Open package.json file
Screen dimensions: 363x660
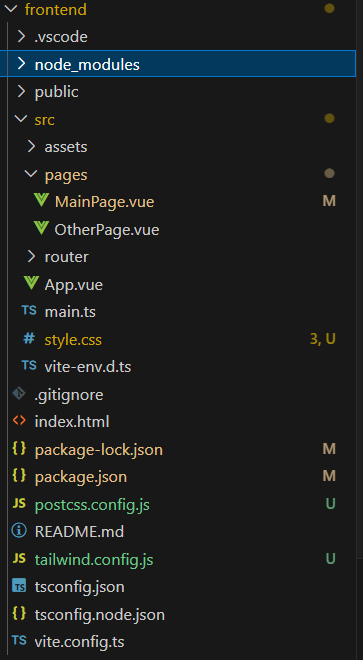(81, 477)
